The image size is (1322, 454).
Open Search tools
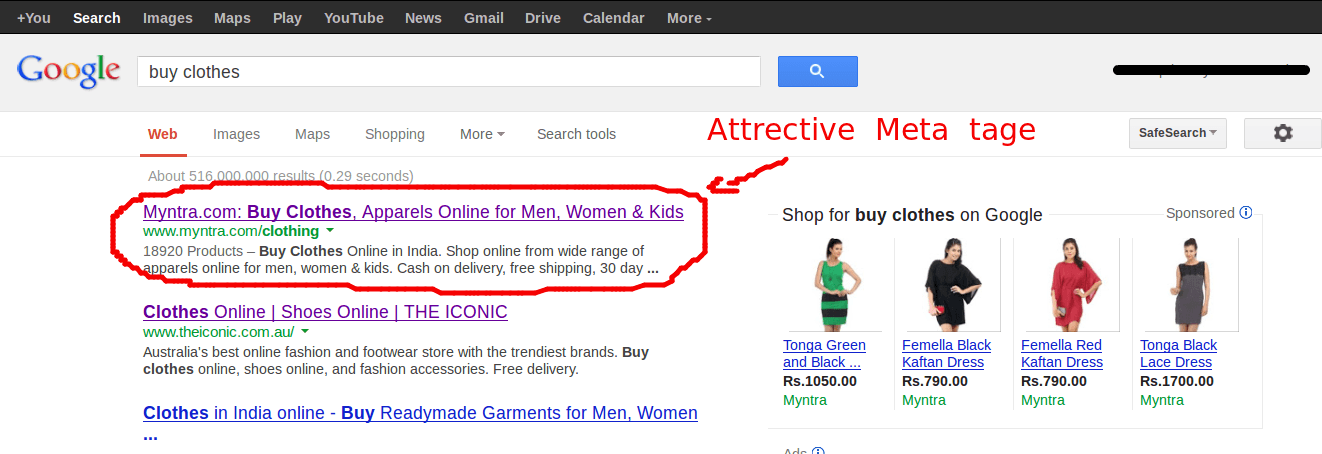576,134
